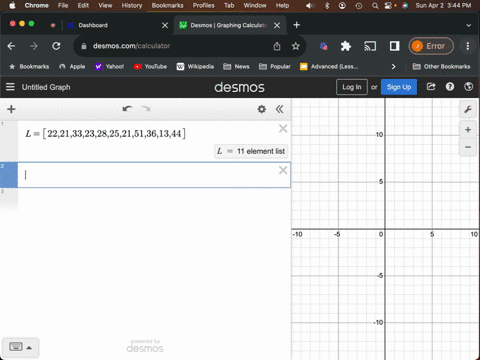This screenshot has height=360, width=480.
Task: Open the Apple menu
Action: click(x=12, y=5)
